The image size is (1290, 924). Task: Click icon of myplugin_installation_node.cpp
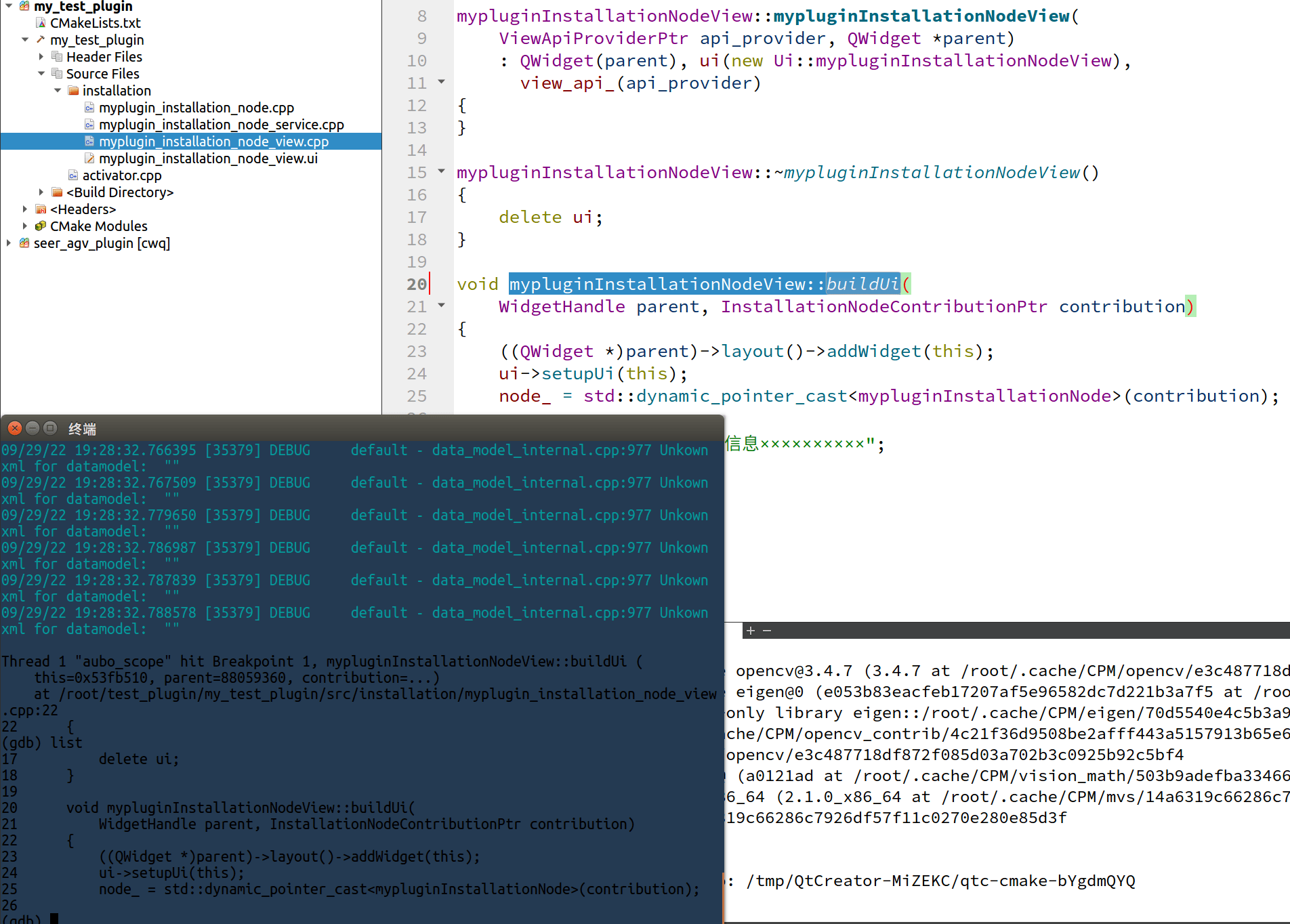[x=89, y=108]
